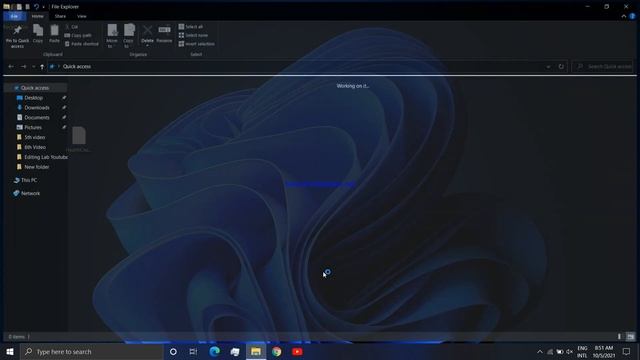640x360 pixels.
Task: Open New folder in navigation pane
Action: 36,167
